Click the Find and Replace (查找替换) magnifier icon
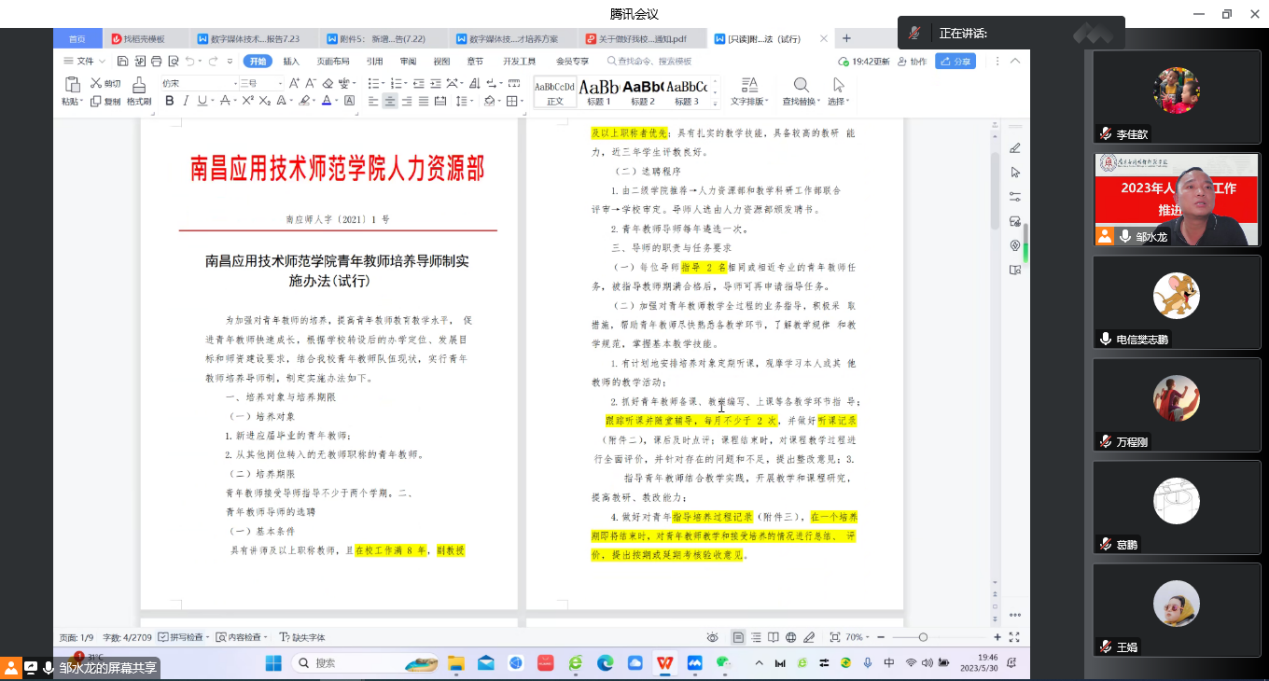1269x681 pixels. coord(801,86)
